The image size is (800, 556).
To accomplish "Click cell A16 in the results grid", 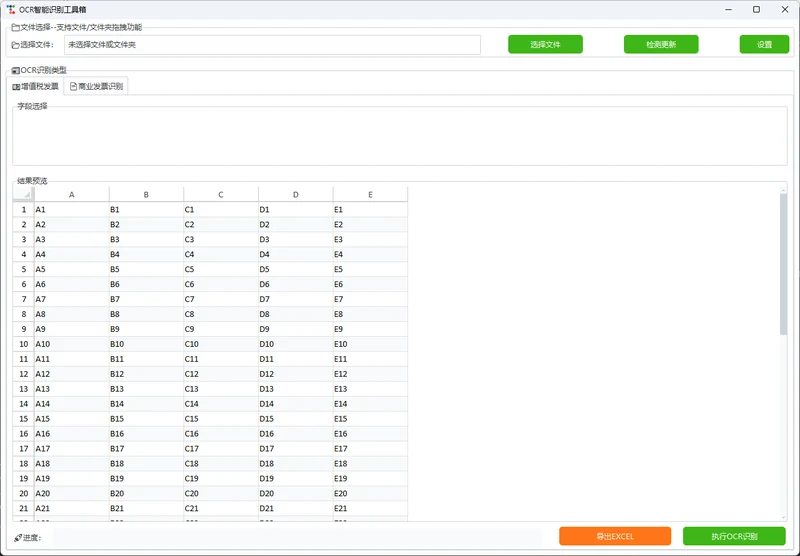I will (x=71, y=434).
